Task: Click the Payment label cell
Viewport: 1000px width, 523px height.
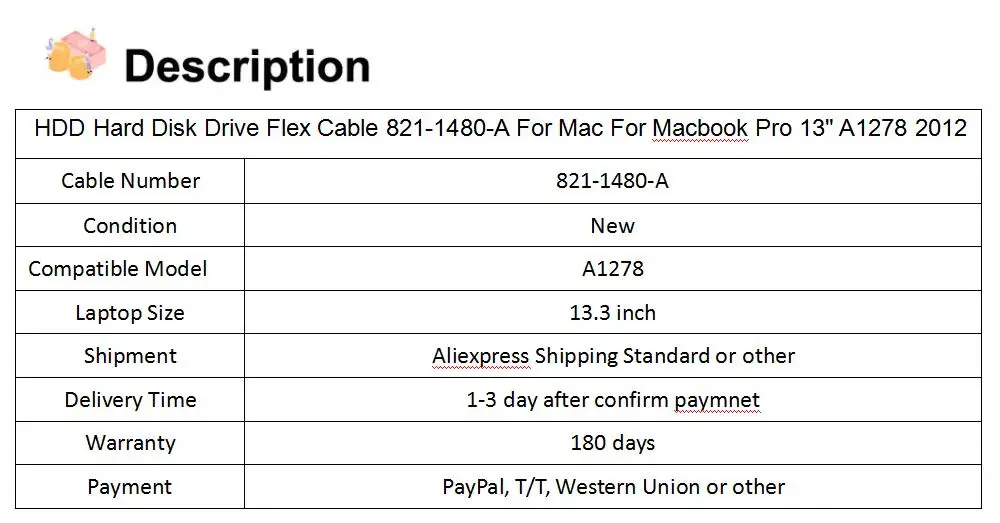Action: 130,487
